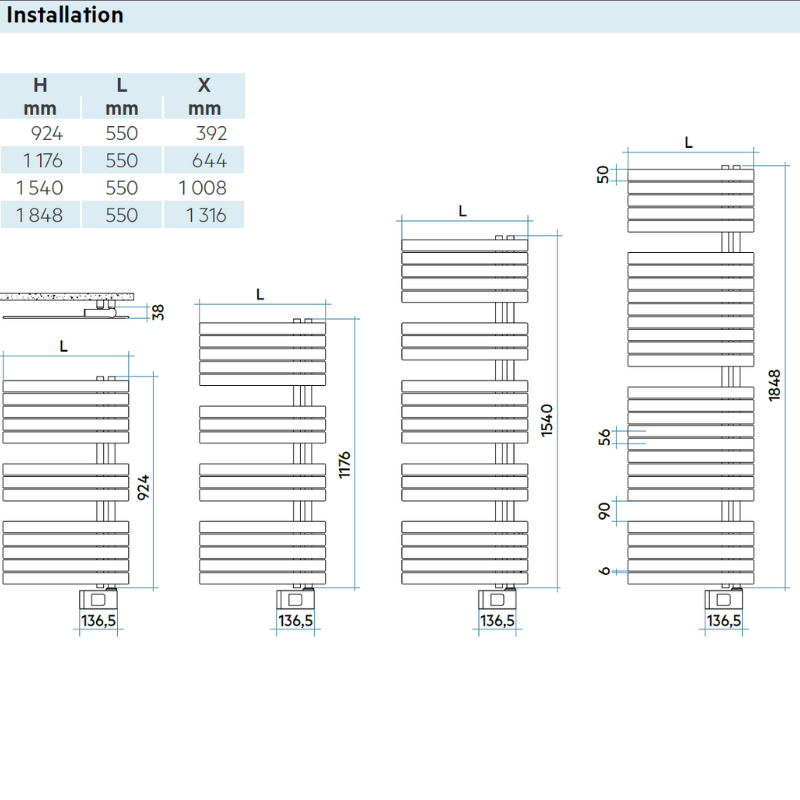Click the 38 mm depth dimension label

click(158, 312)
